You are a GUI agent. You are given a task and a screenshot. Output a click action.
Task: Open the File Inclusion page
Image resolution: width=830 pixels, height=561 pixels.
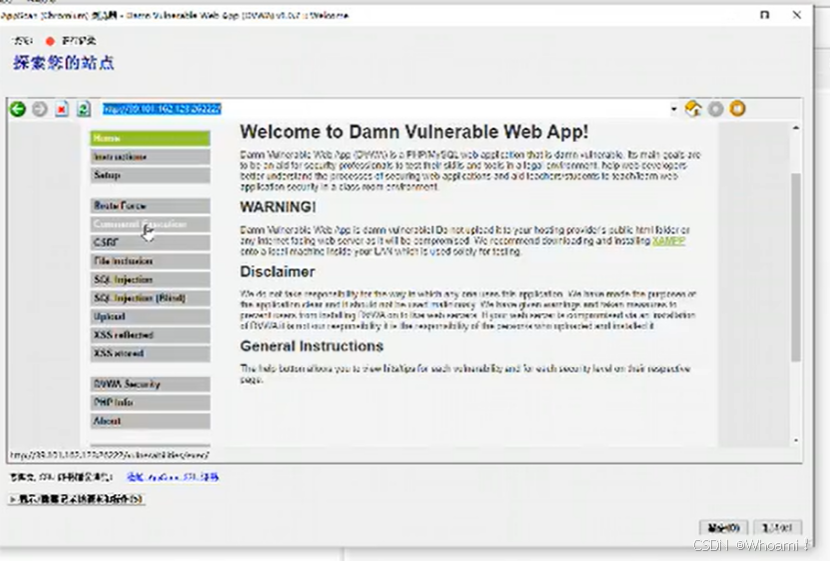[150, 261]
